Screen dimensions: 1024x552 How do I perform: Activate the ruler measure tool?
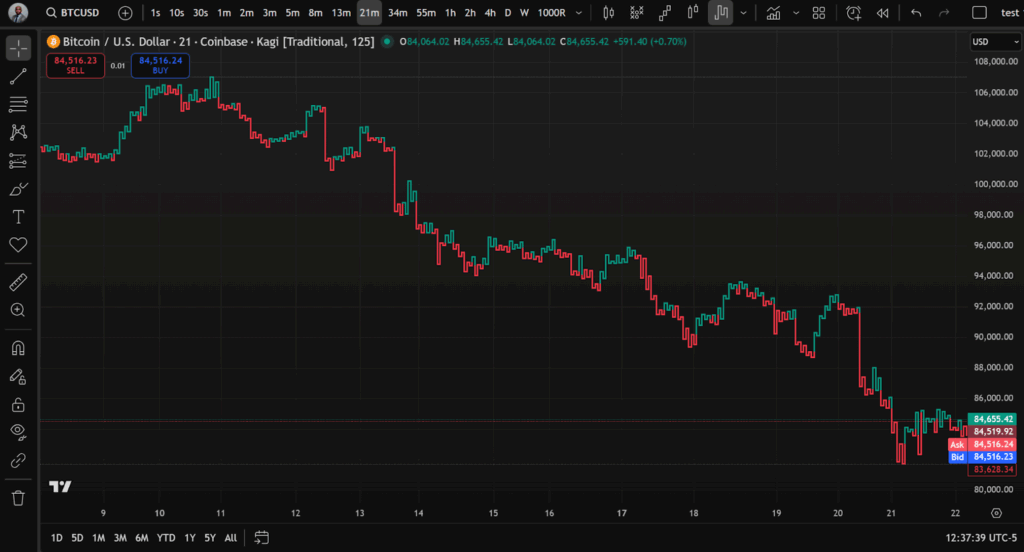[x=18, y=282]
